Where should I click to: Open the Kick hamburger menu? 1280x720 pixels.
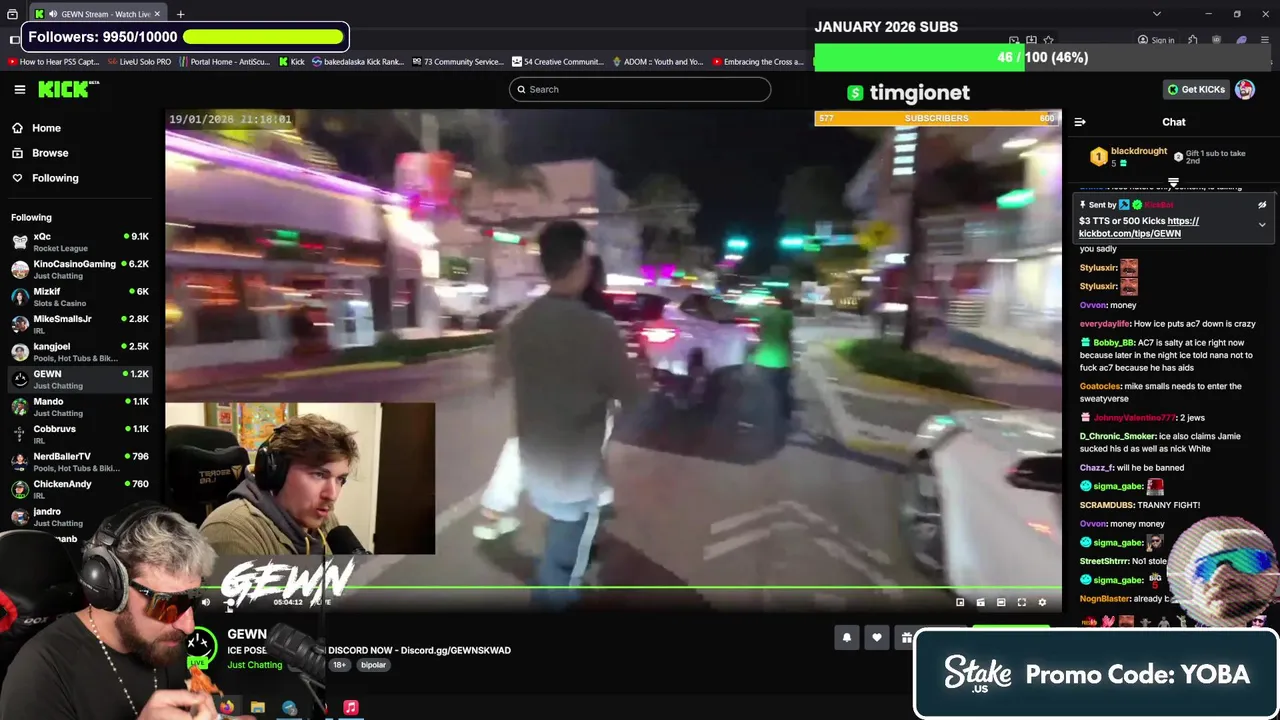pos(19,89)
